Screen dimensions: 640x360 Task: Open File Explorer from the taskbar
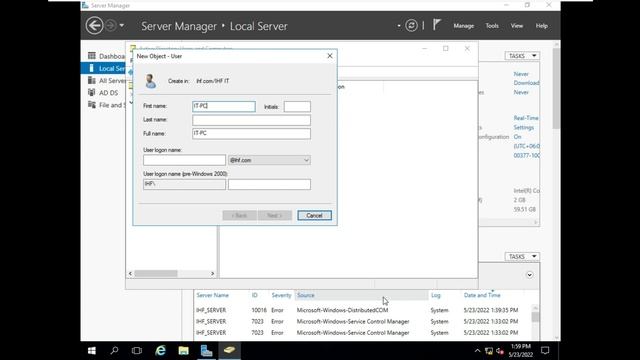point(183,351)
